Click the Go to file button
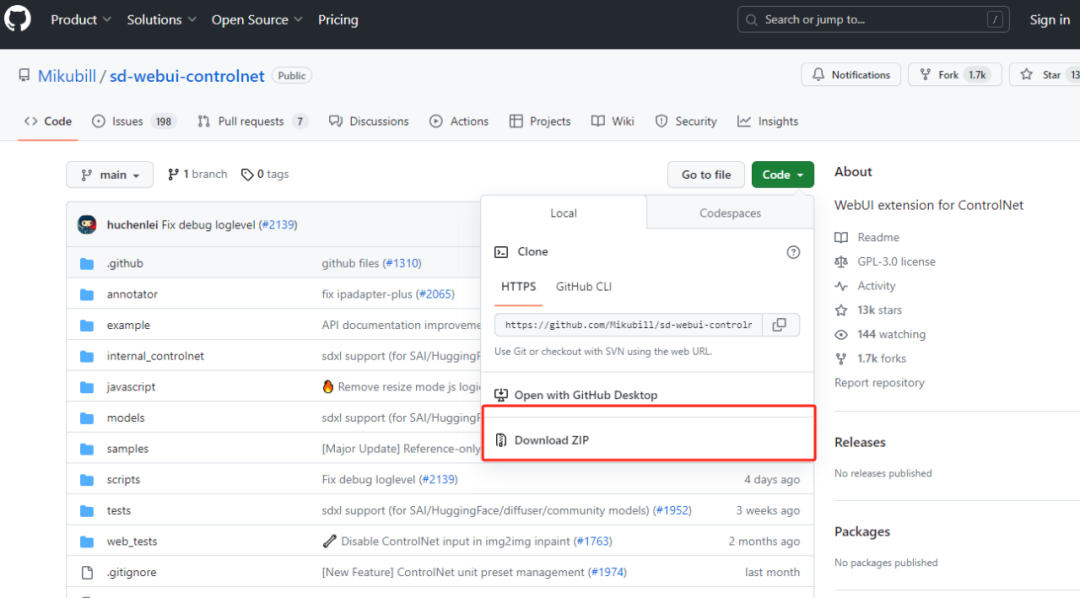 [x=706, y=175]
